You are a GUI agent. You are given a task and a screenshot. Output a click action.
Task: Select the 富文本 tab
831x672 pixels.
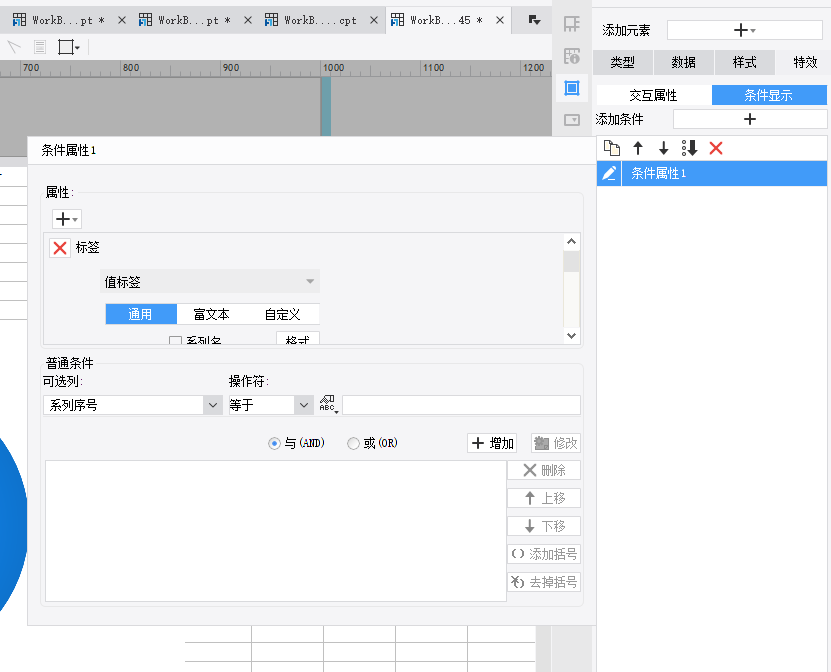(x=211, y=314)
